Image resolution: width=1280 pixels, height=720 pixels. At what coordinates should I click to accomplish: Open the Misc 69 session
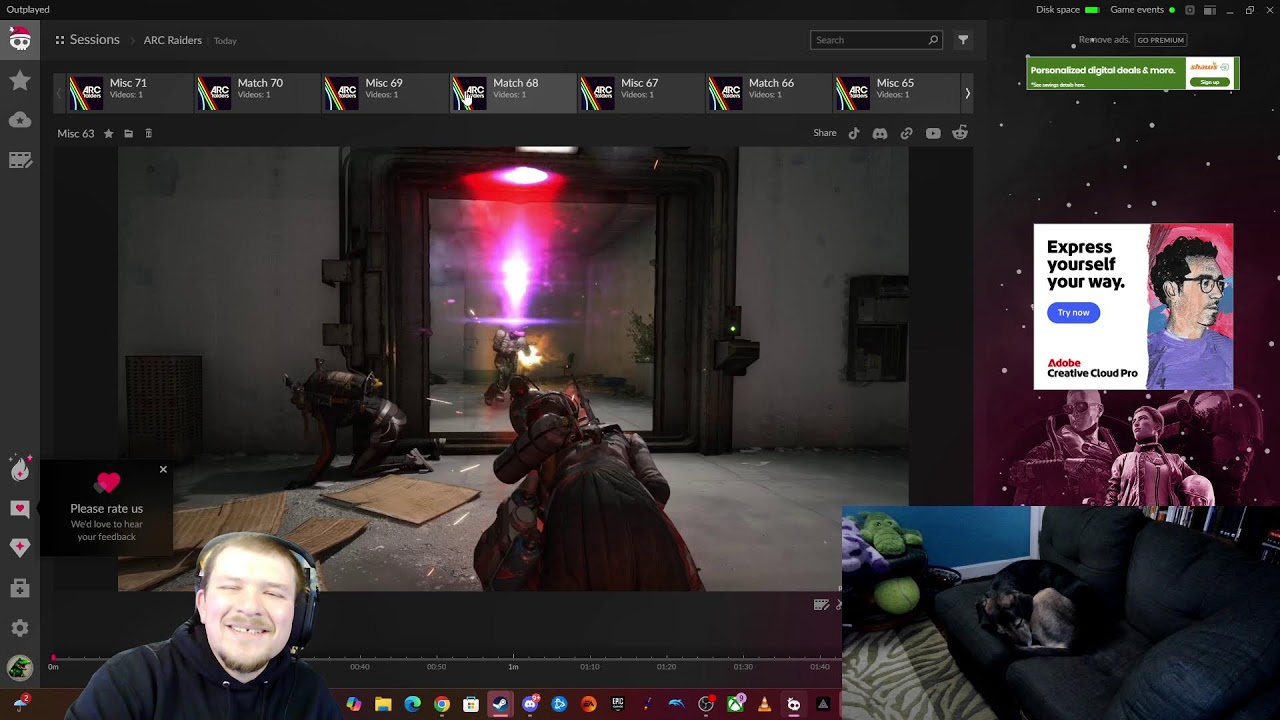(x=385, y=93)
